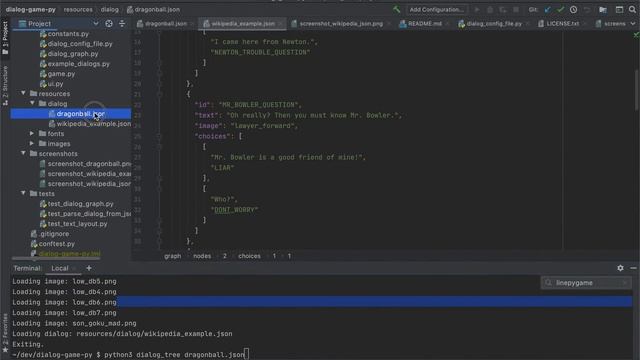Click Git commit green checkmark
Viewport: 640px width, 360px height.
point(561,9)
